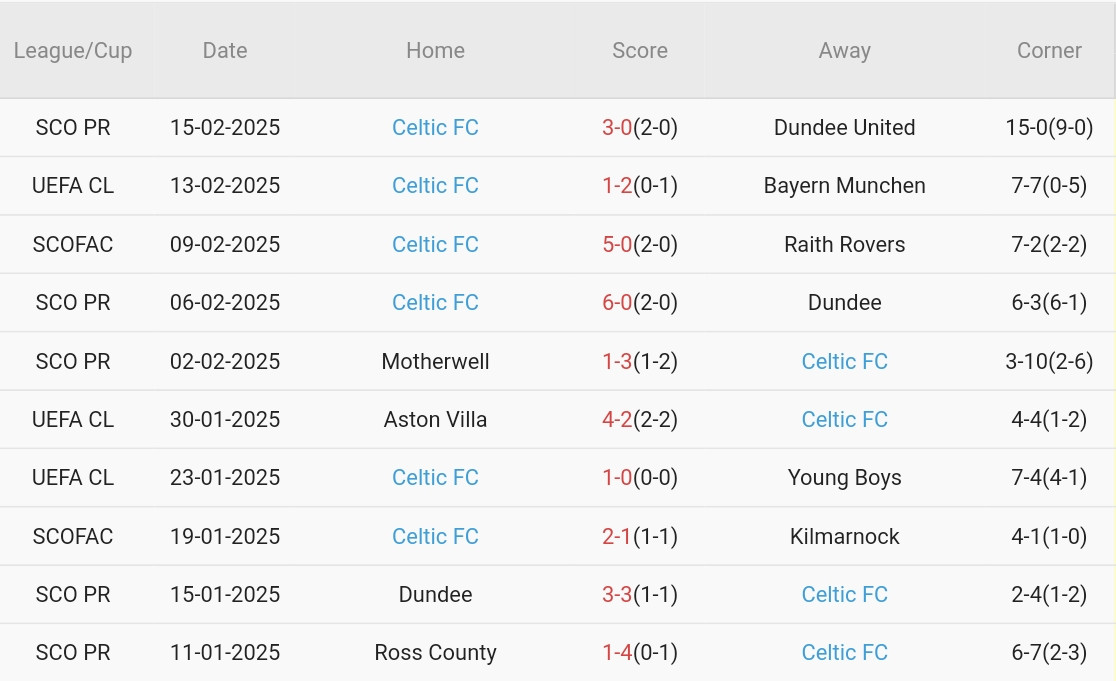Viewport: 1116px width, 681px height.
Task: Click Celtic FC link in Dundee United row
Action: tap(435, 127)
